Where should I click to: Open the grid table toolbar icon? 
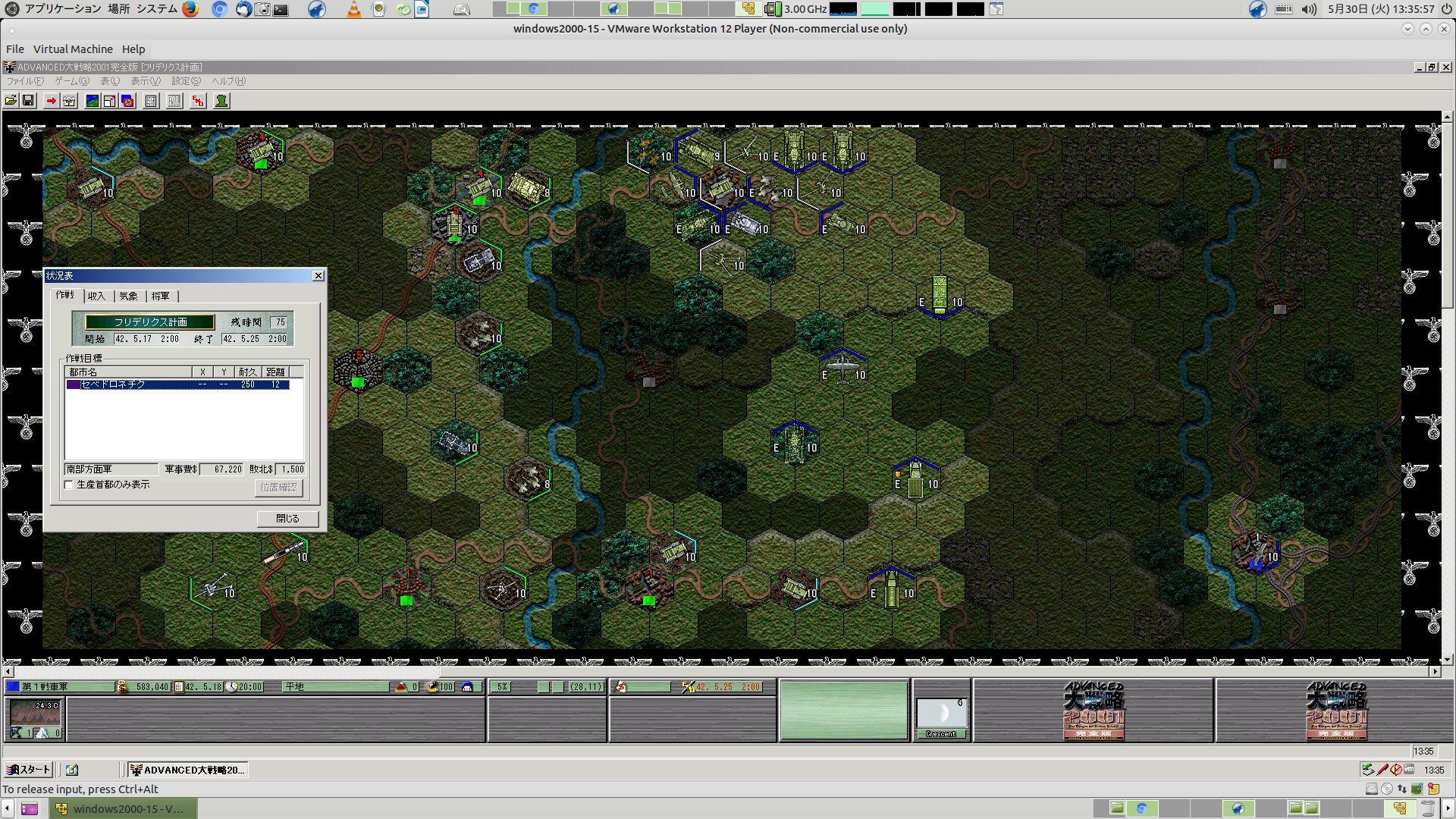click(x=151, y=101)
